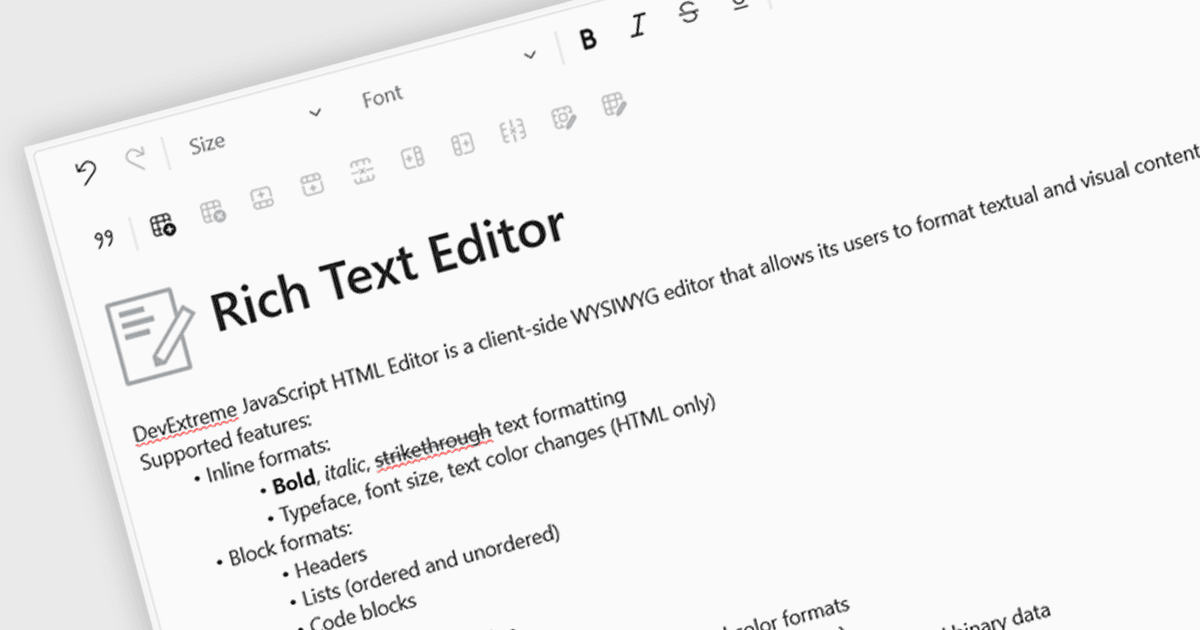The width and height of the screenshot is (1200, 630).
Task: Open the cell properties dialog
Action: (x=563, y=117)
